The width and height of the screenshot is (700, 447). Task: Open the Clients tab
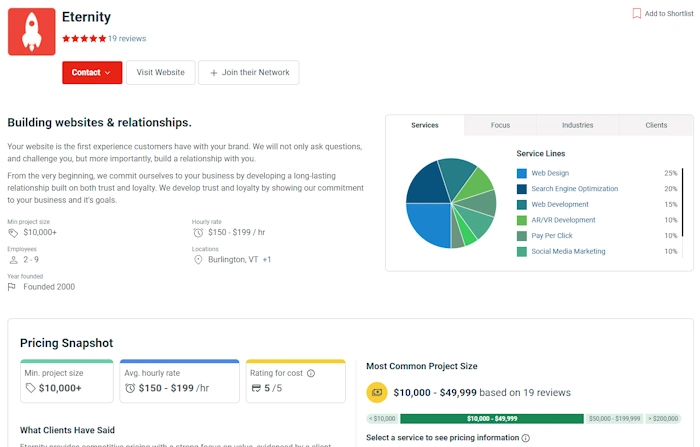tap(656, 125)
